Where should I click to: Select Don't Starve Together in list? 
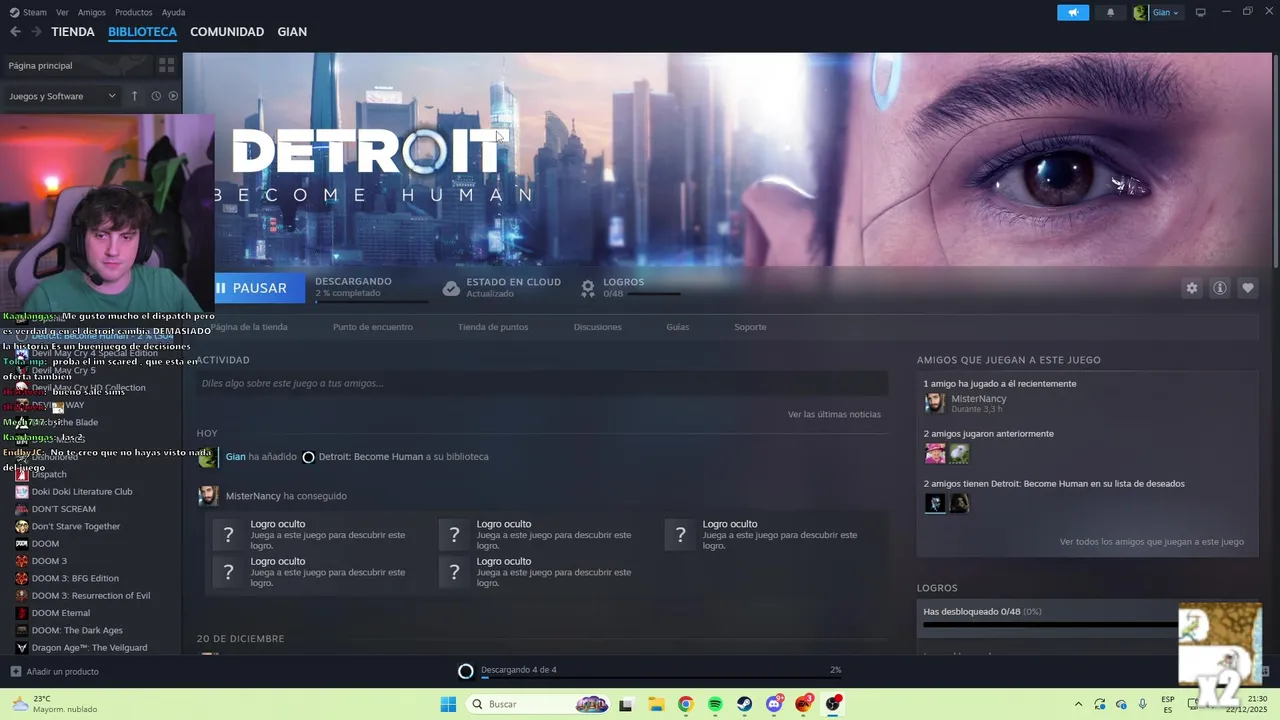click(x=76, y=526)
